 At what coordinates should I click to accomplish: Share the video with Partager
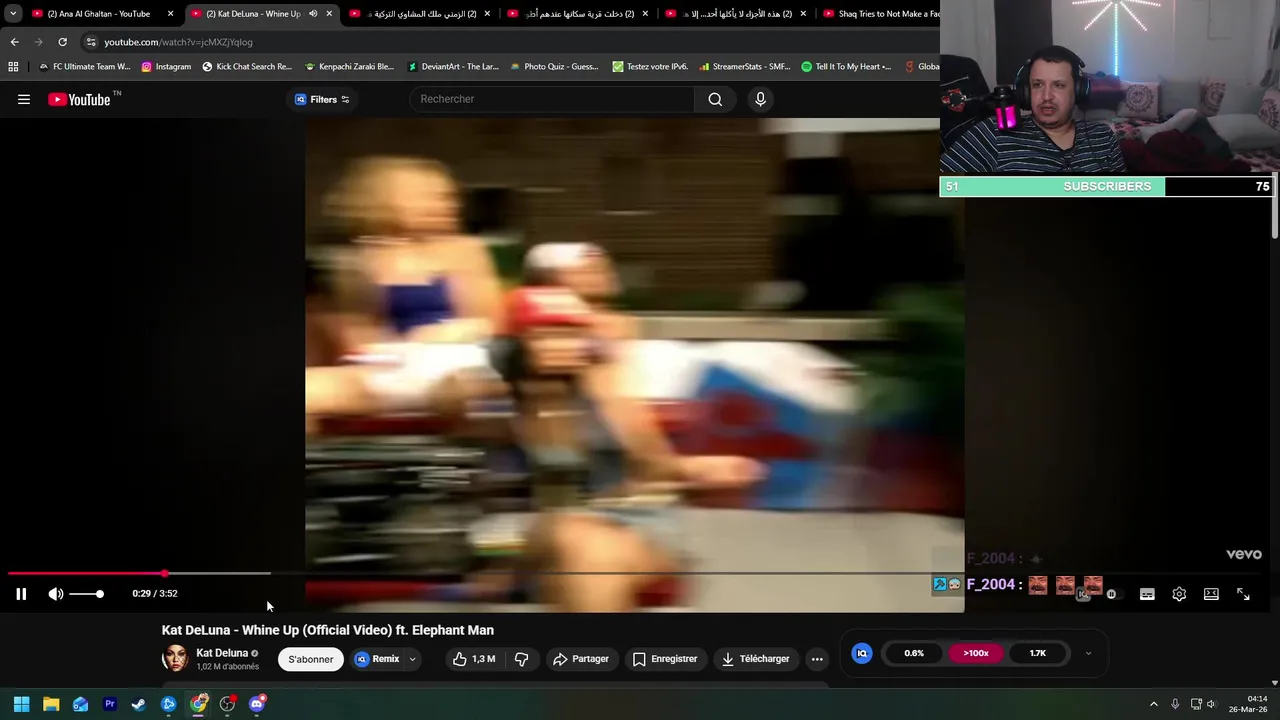581,659
